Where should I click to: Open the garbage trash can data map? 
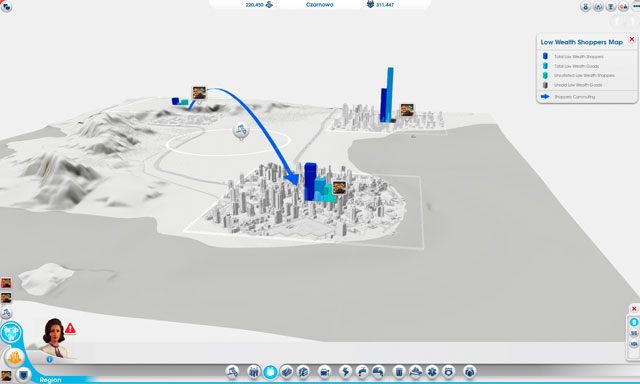coord(399,372)
